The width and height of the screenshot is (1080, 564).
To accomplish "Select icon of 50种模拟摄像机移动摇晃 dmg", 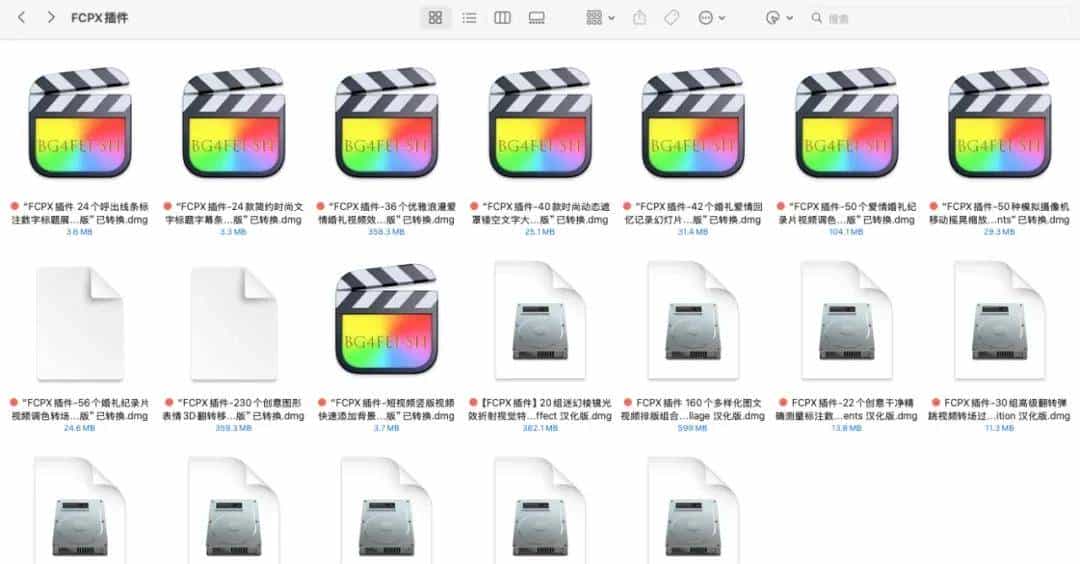I will pos(999,123).
